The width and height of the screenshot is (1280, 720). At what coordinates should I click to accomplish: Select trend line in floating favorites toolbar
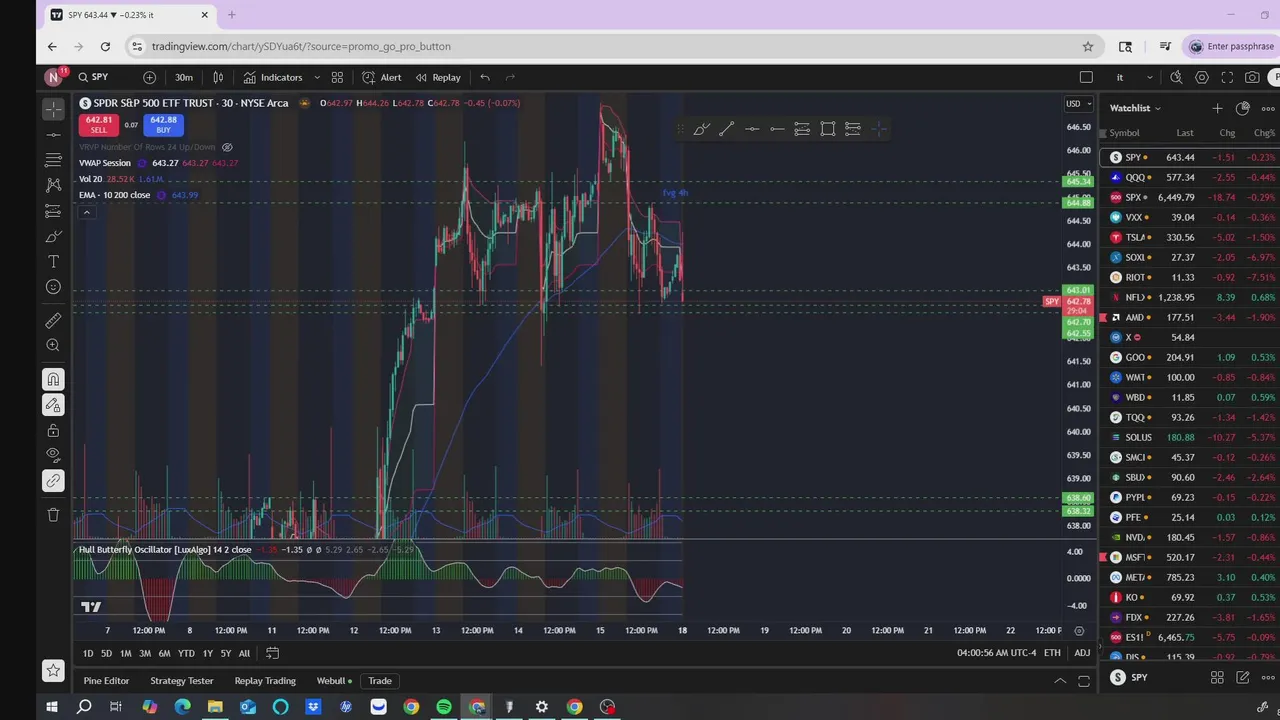click(x=726, y=128)
